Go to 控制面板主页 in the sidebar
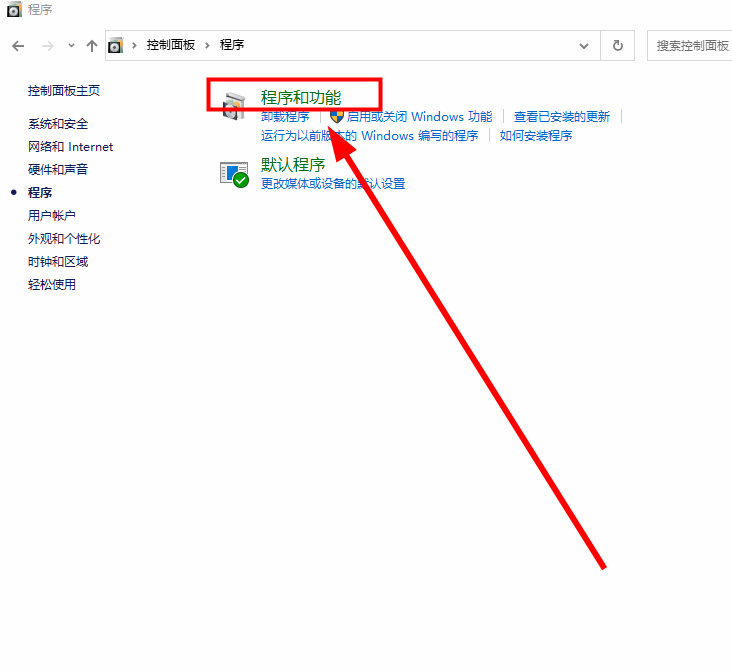This screenshot has width=732, height=672. [64, 91]
